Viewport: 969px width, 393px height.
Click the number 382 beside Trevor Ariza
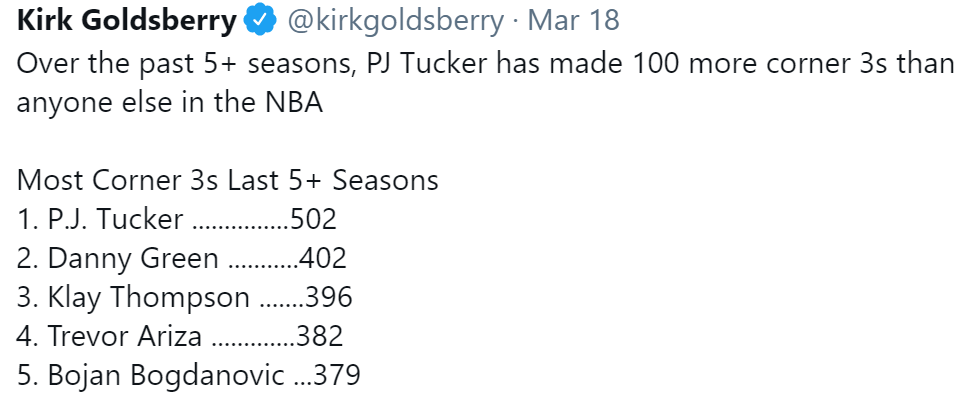coord(319,336)
